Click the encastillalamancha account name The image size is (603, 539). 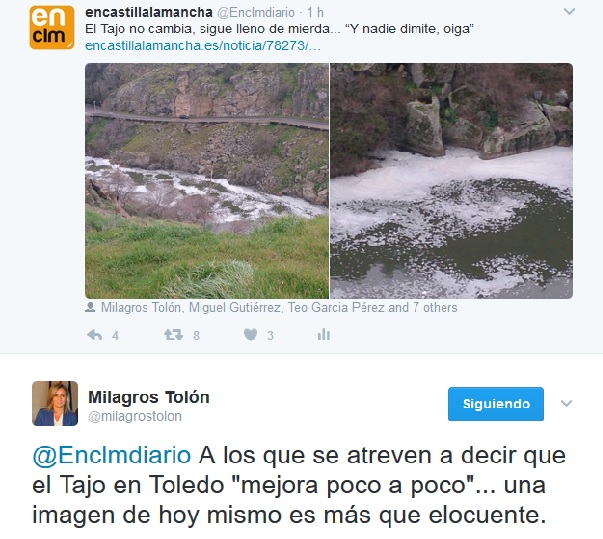click(149, 12)
